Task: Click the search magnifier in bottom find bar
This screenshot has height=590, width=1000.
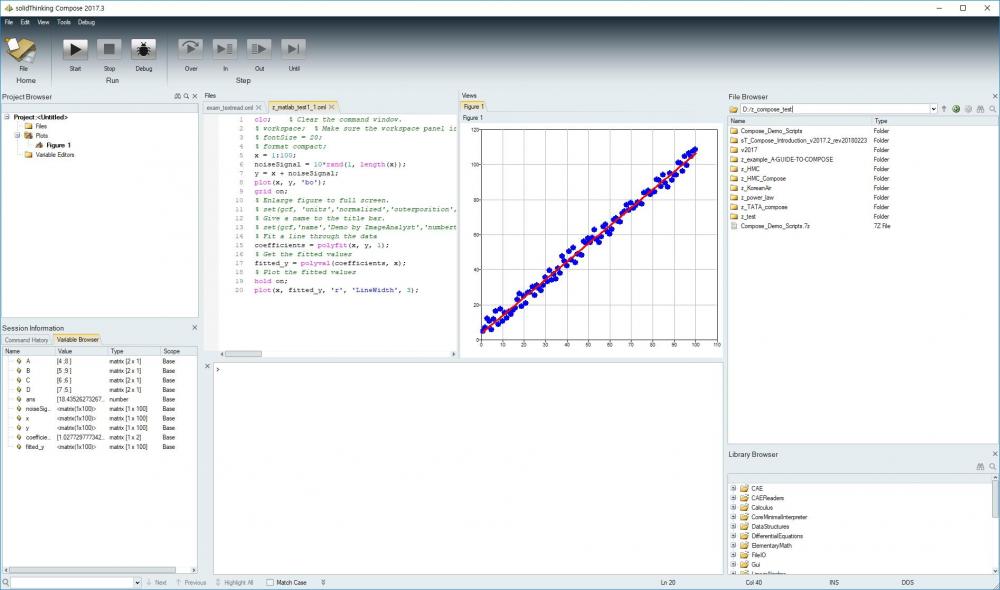Action: pyautogui.click(x=6, y=582)
